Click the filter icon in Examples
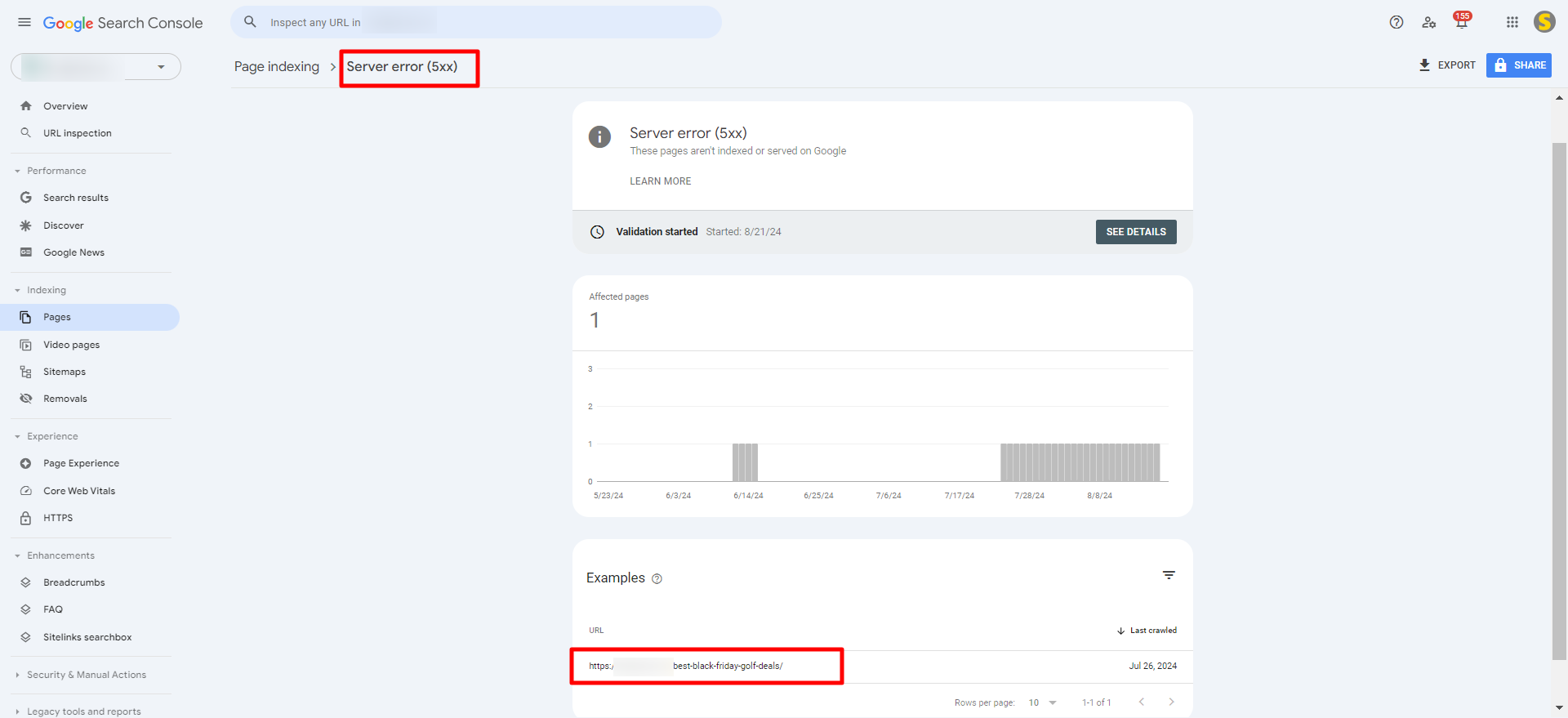The height and width of the screenshot is (718, 1568). pos(1169,576)
